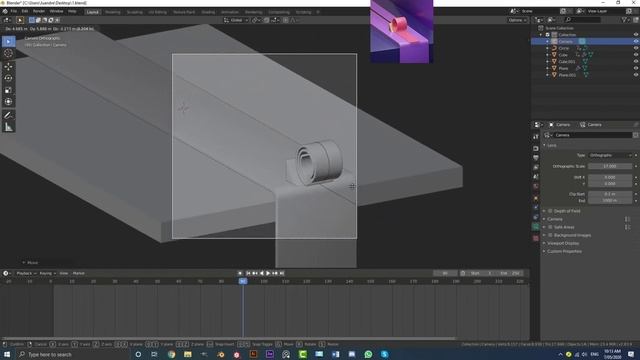
Task: Collapse the Collection in the outliner tree
Action: pos(542,35)
